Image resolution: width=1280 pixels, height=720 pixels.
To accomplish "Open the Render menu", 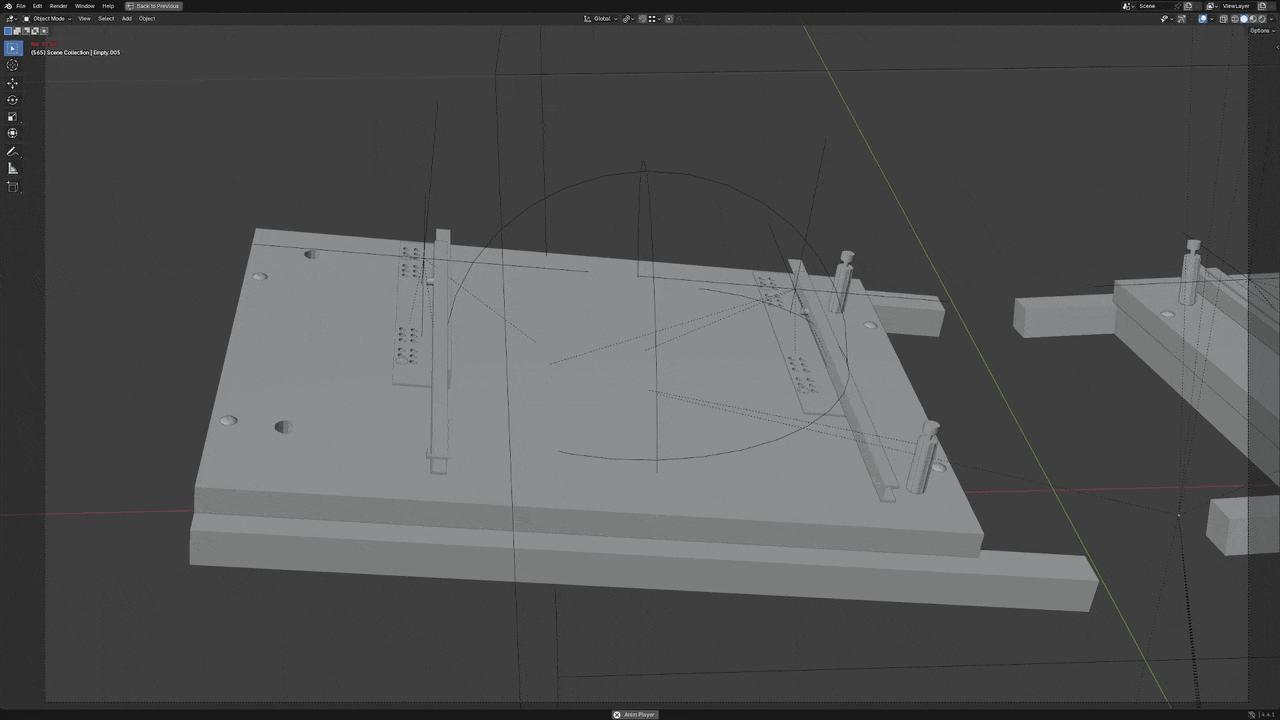I will [58, 6].
